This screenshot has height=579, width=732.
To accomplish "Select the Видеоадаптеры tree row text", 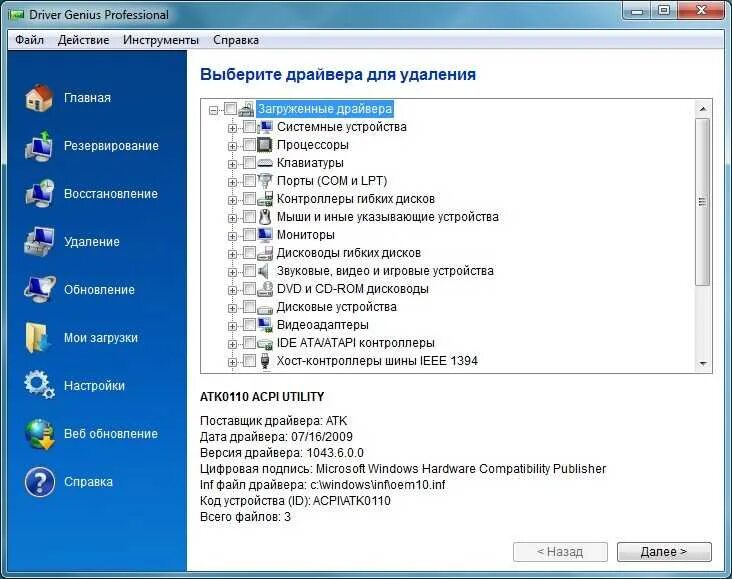I will pos(323,325).
